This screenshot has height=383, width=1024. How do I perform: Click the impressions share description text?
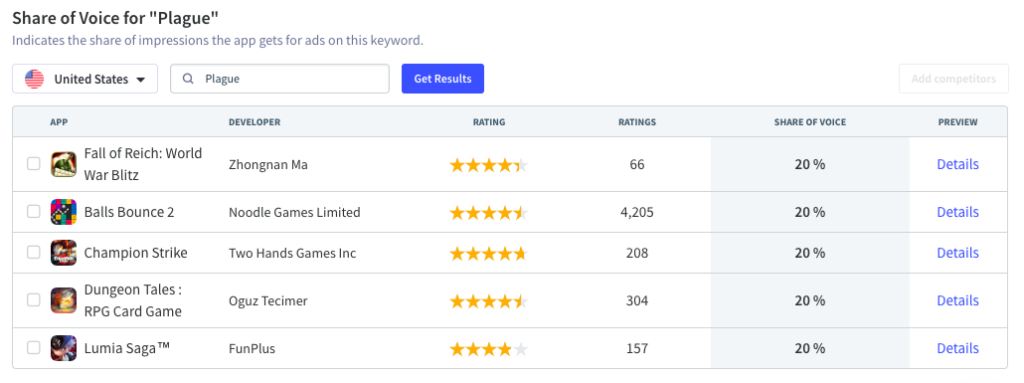click(x=217, y=41)
